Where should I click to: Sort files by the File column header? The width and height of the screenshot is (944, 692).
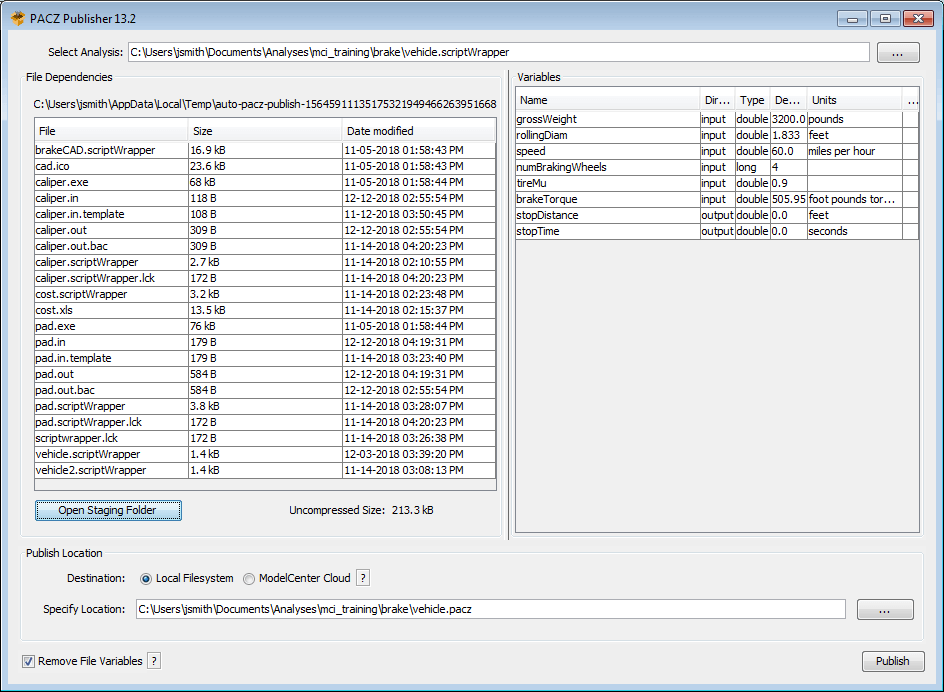click(x=111, y=131)
